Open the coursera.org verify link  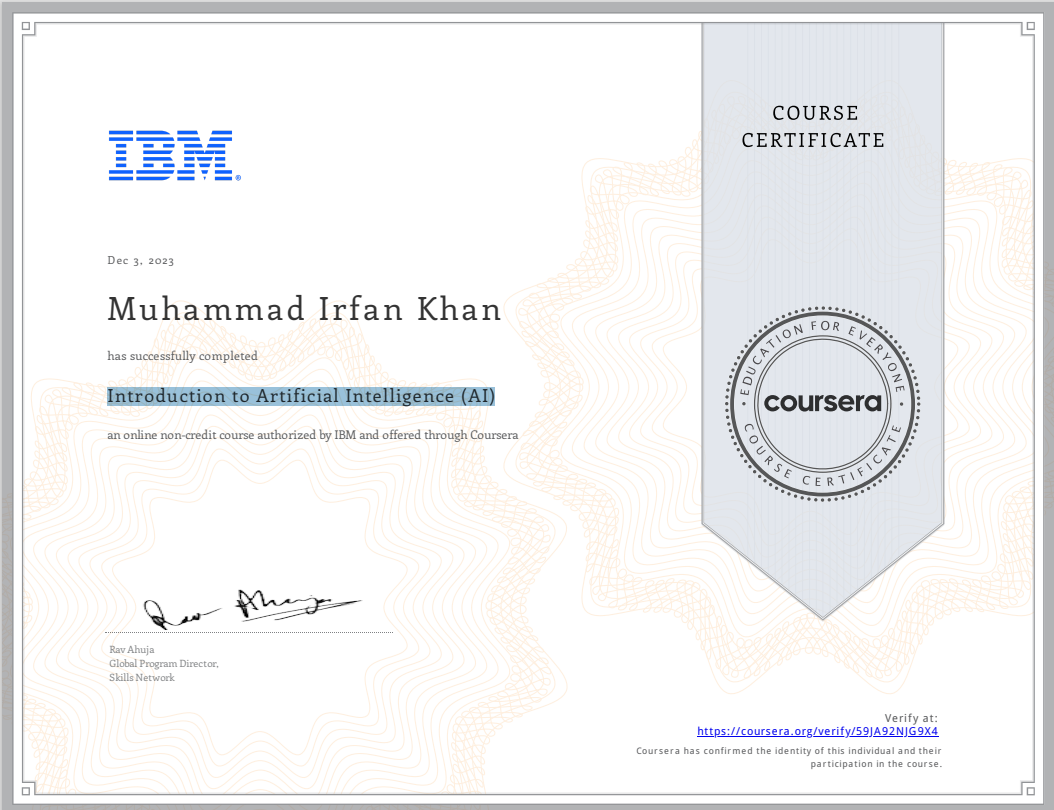(x=817, y=731)
